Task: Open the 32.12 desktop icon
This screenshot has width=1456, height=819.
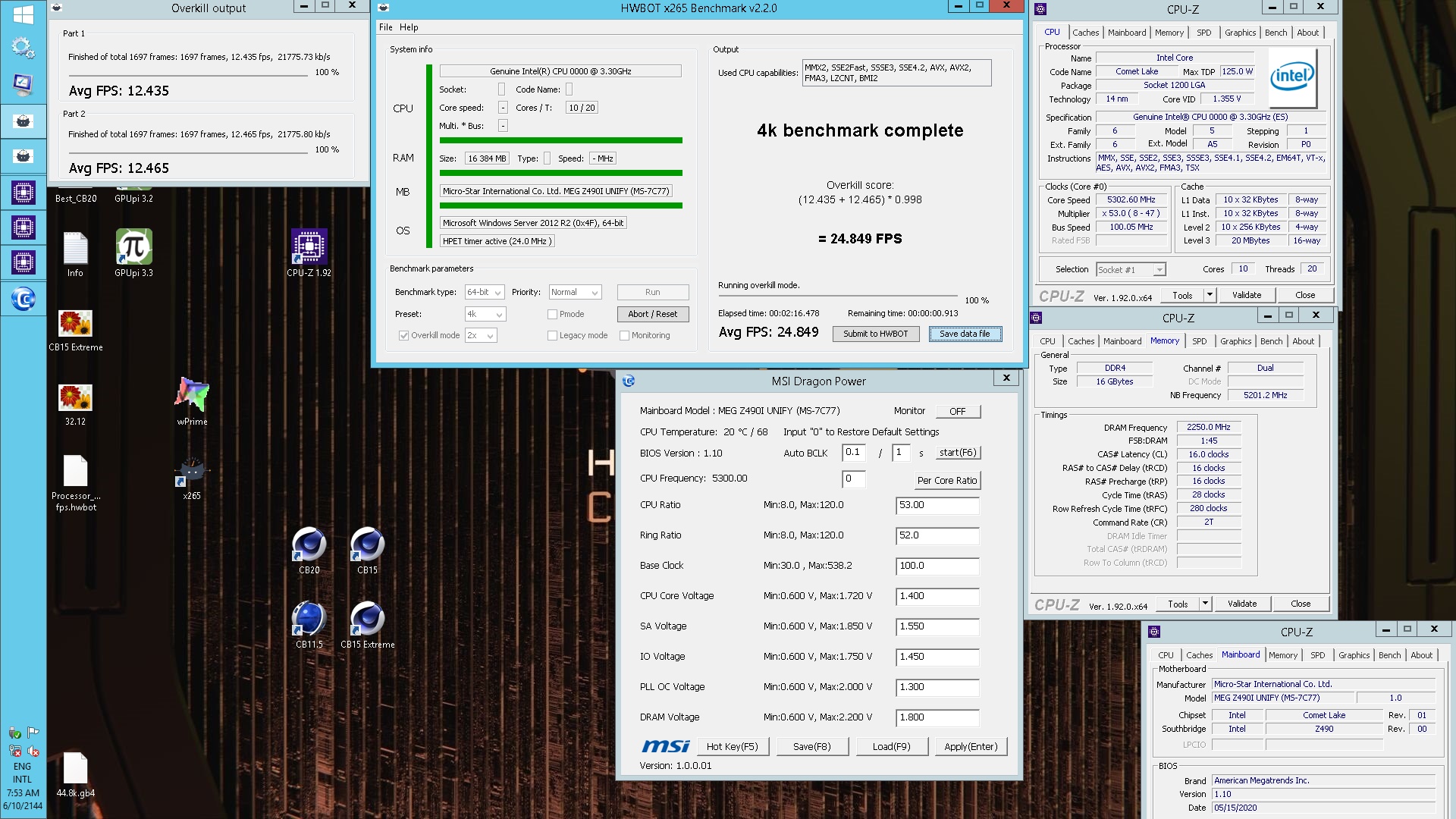Action: point(75,404)
